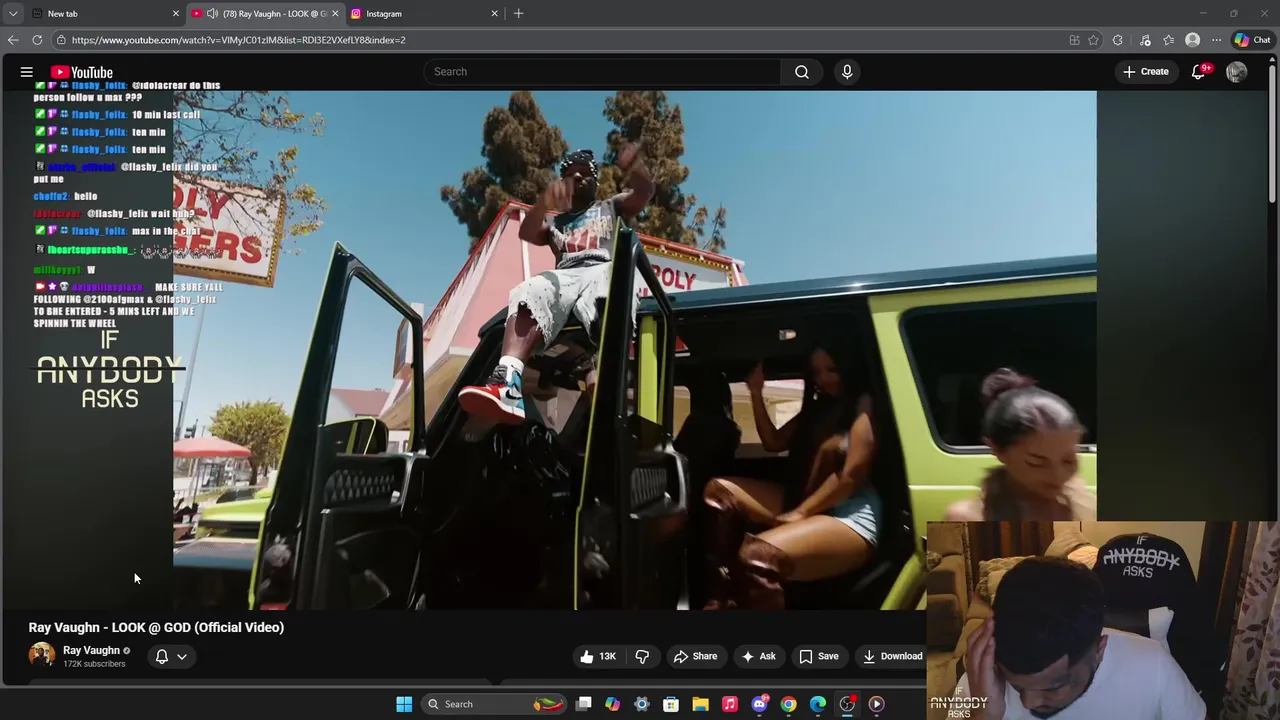Open Apple Music app in taskbar
The width and height of the screenshot is (1280, 720).
click(730, 704)
